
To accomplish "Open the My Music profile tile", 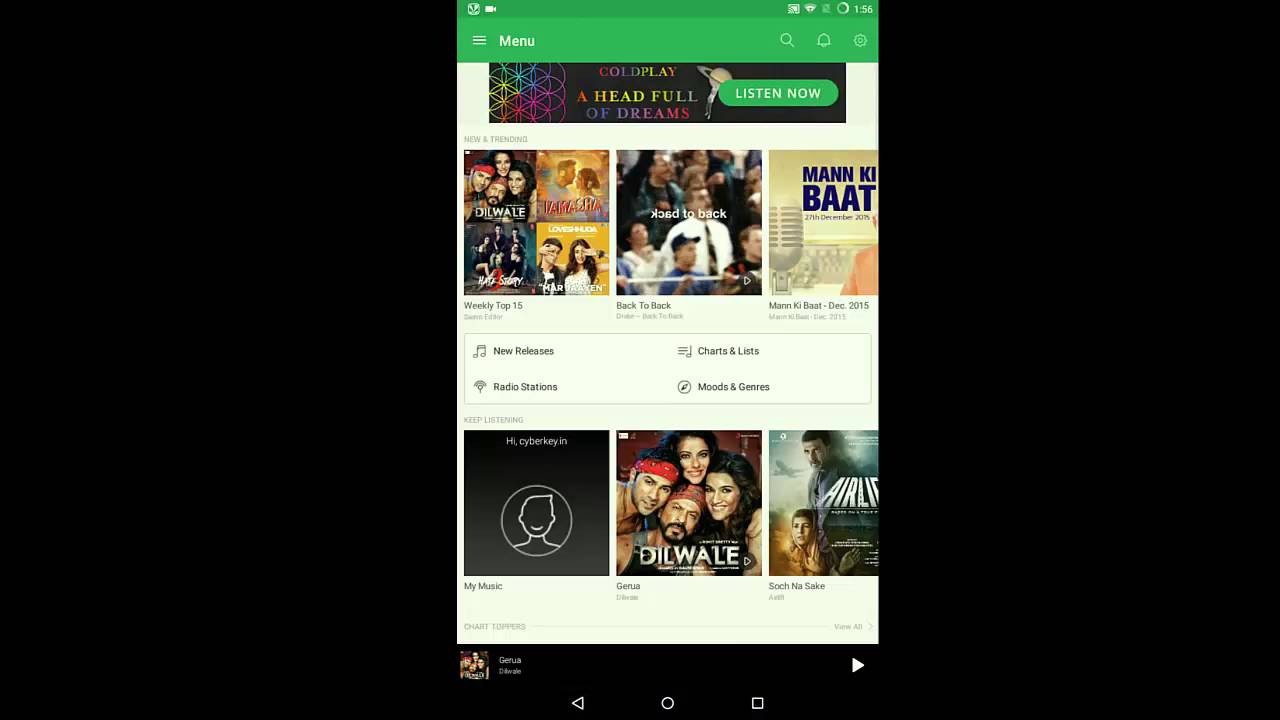I will (536, 503).
